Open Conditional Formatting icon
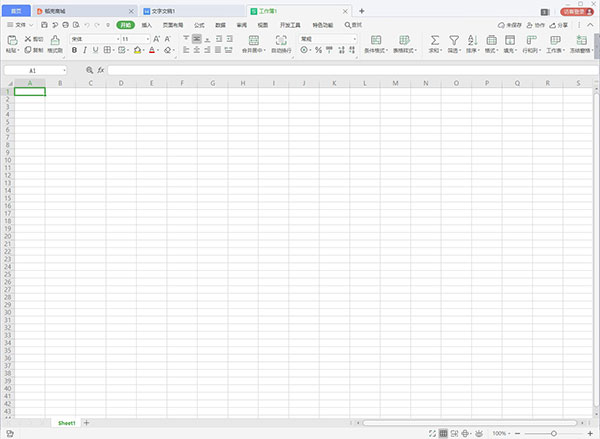Viewport: 600px width, 439px height. (376, 40)
